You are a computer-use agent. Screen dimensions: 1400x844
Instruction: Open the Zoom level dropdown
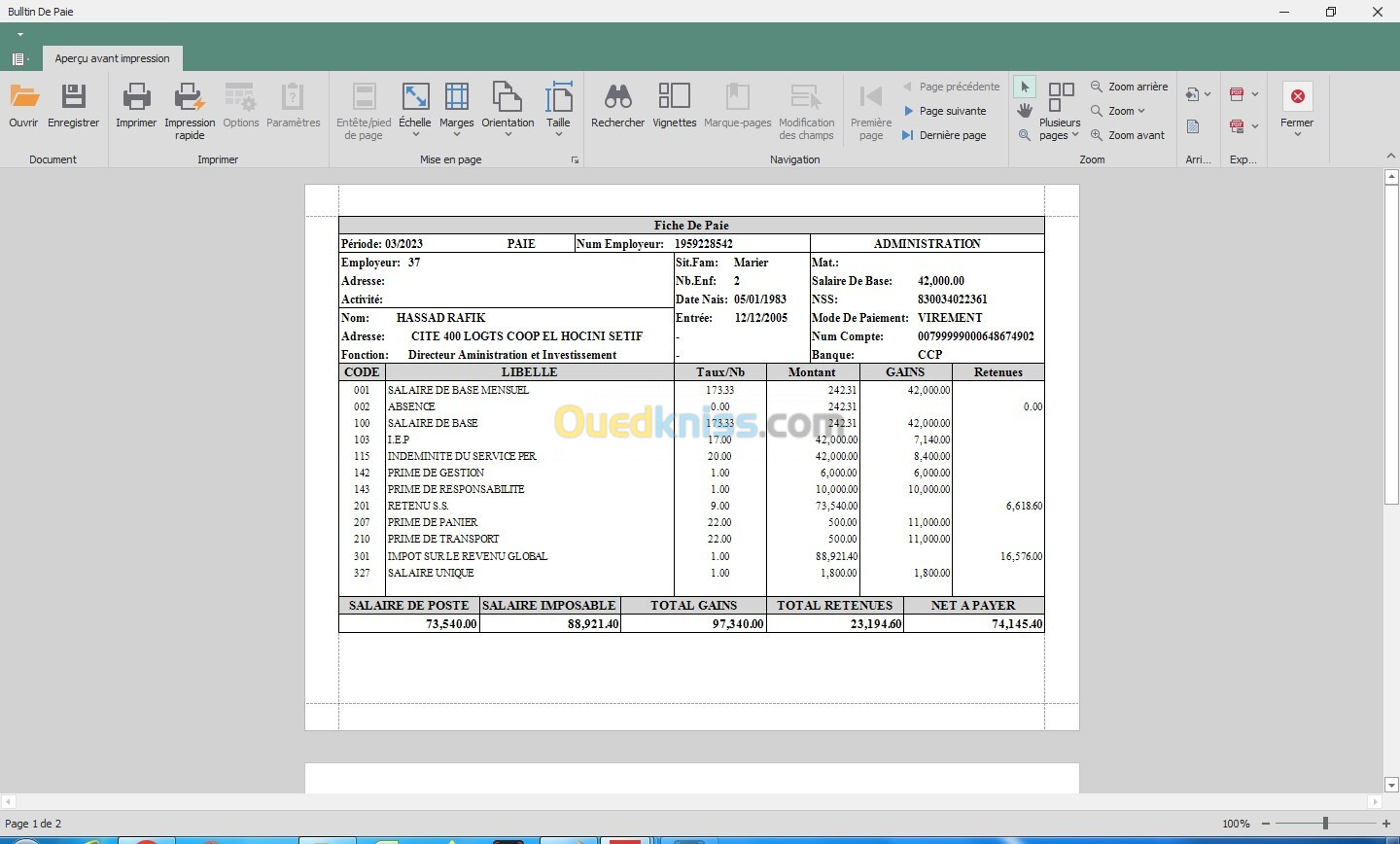pos(1118,111)
